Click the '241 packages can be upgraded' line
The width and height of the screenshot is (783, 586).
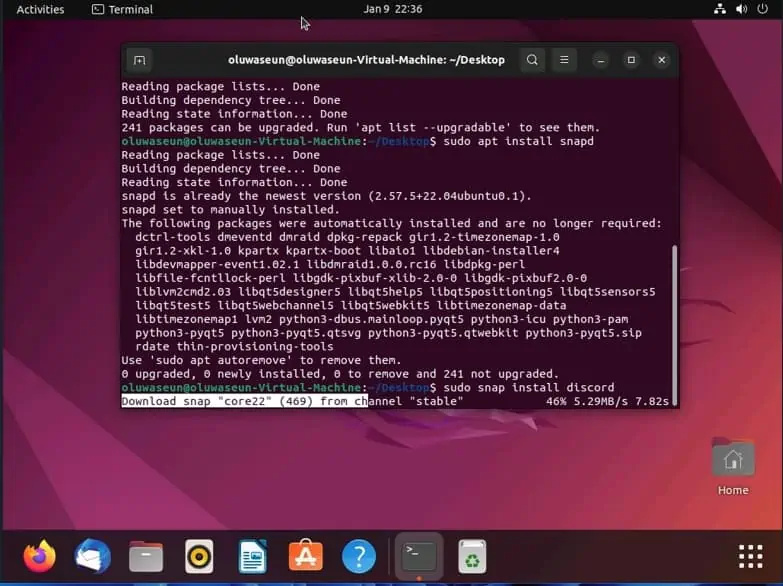[361, 127]
